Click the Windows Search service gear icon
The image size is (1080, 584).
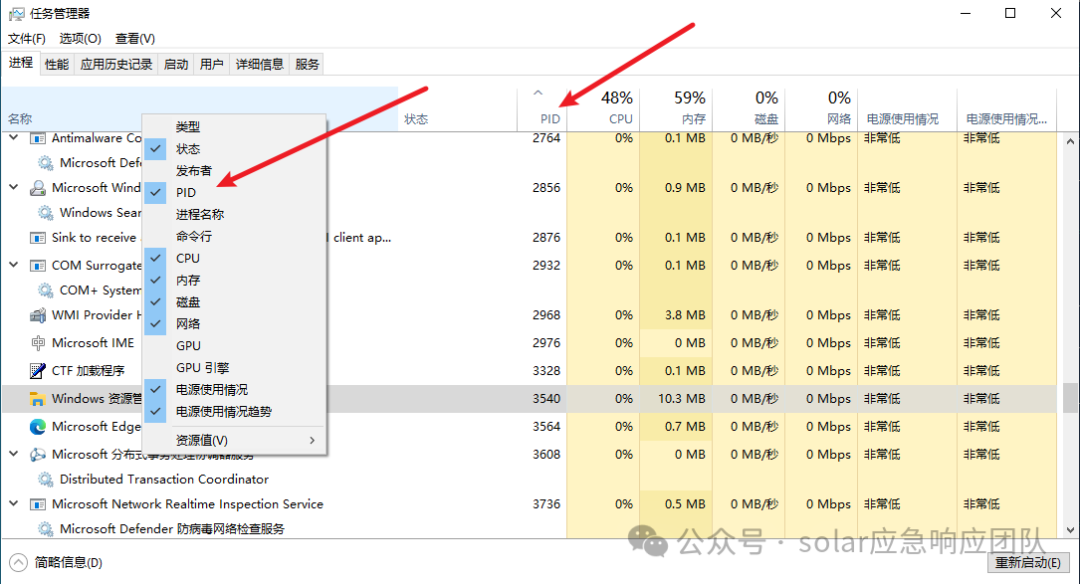[45, 213]
